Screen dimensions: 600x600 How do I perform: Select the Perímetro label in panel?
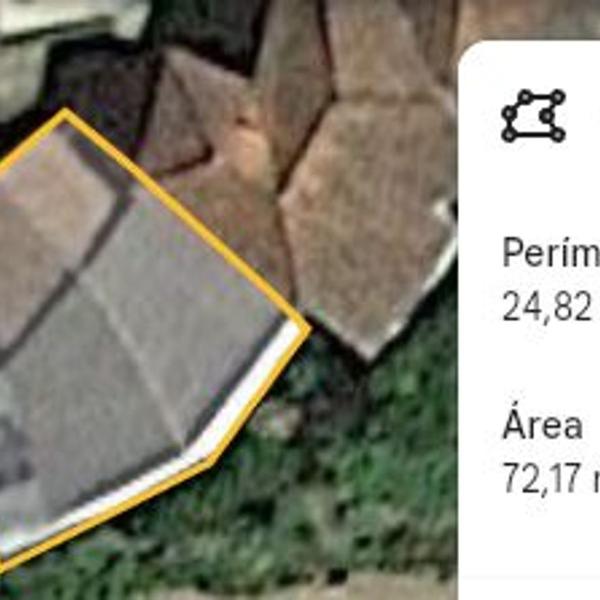pyautogui.click(x=551, y=253)
